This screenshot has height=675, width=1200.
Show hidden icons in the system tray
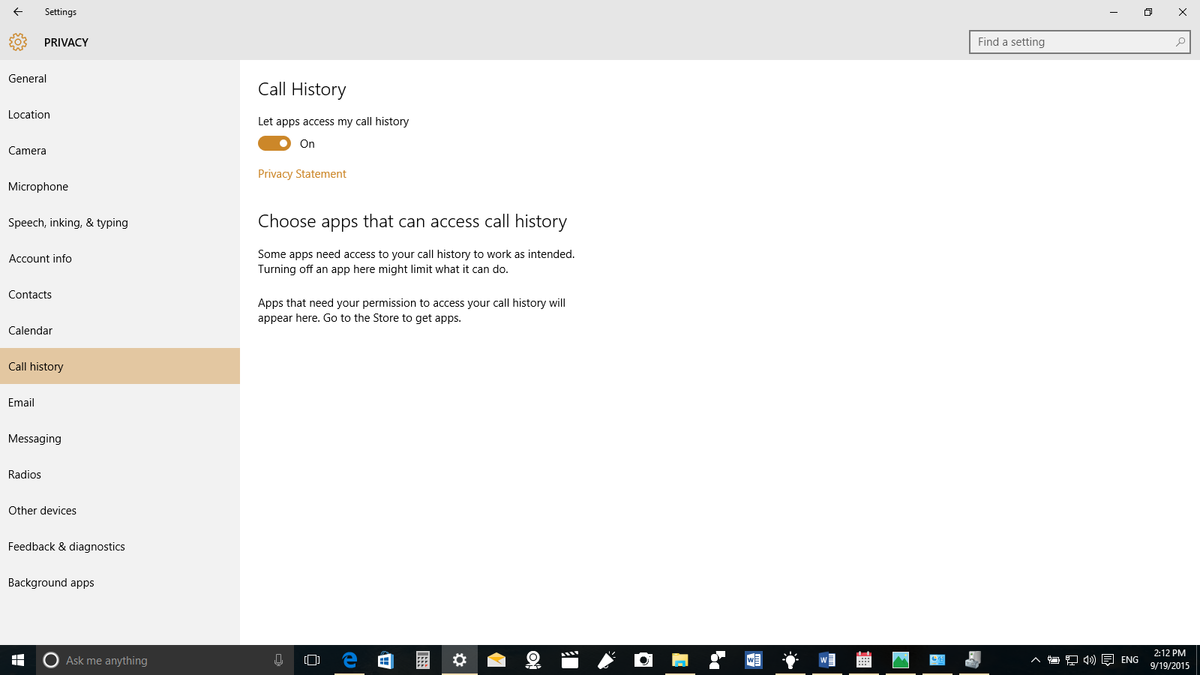pos(1035,660)
